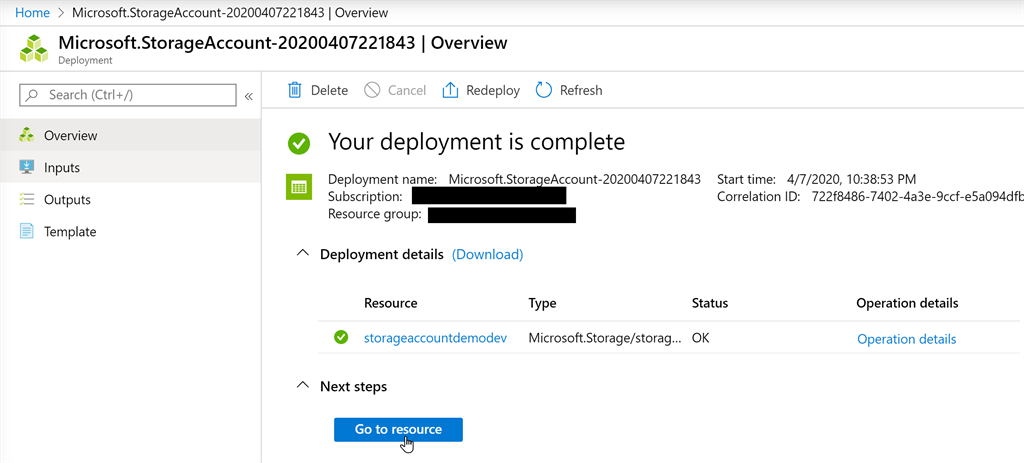The width and height of the screenshot is (1024, 463).
Task: Open the Template menu item
Action: [130, 231]
